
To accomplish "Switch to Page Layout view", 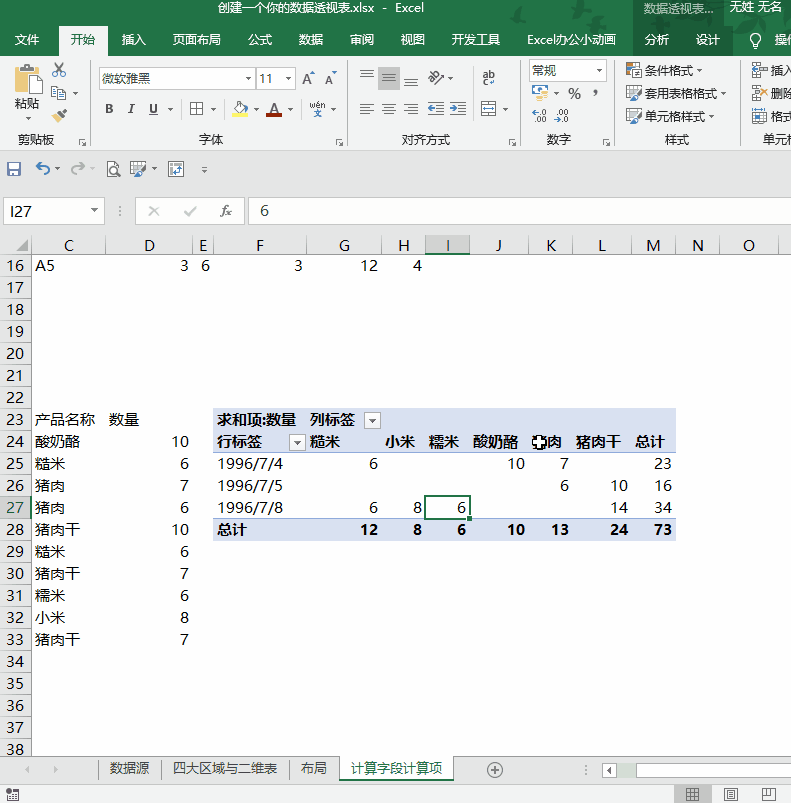I will [731, 794].
